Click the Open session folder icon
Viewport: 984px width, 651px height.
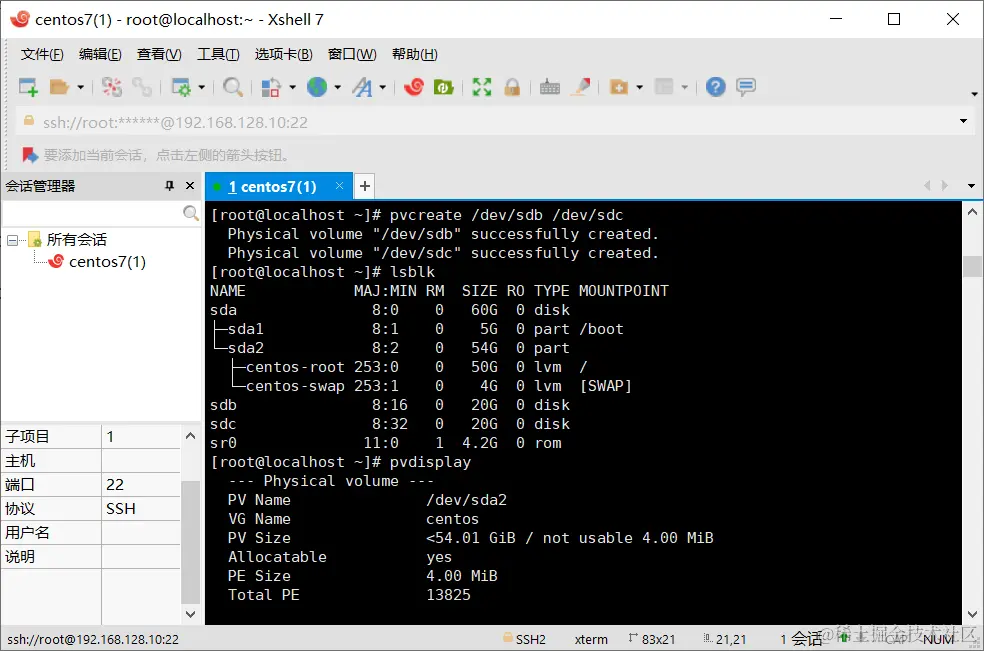pyautogui.click(x=60, y=87)
